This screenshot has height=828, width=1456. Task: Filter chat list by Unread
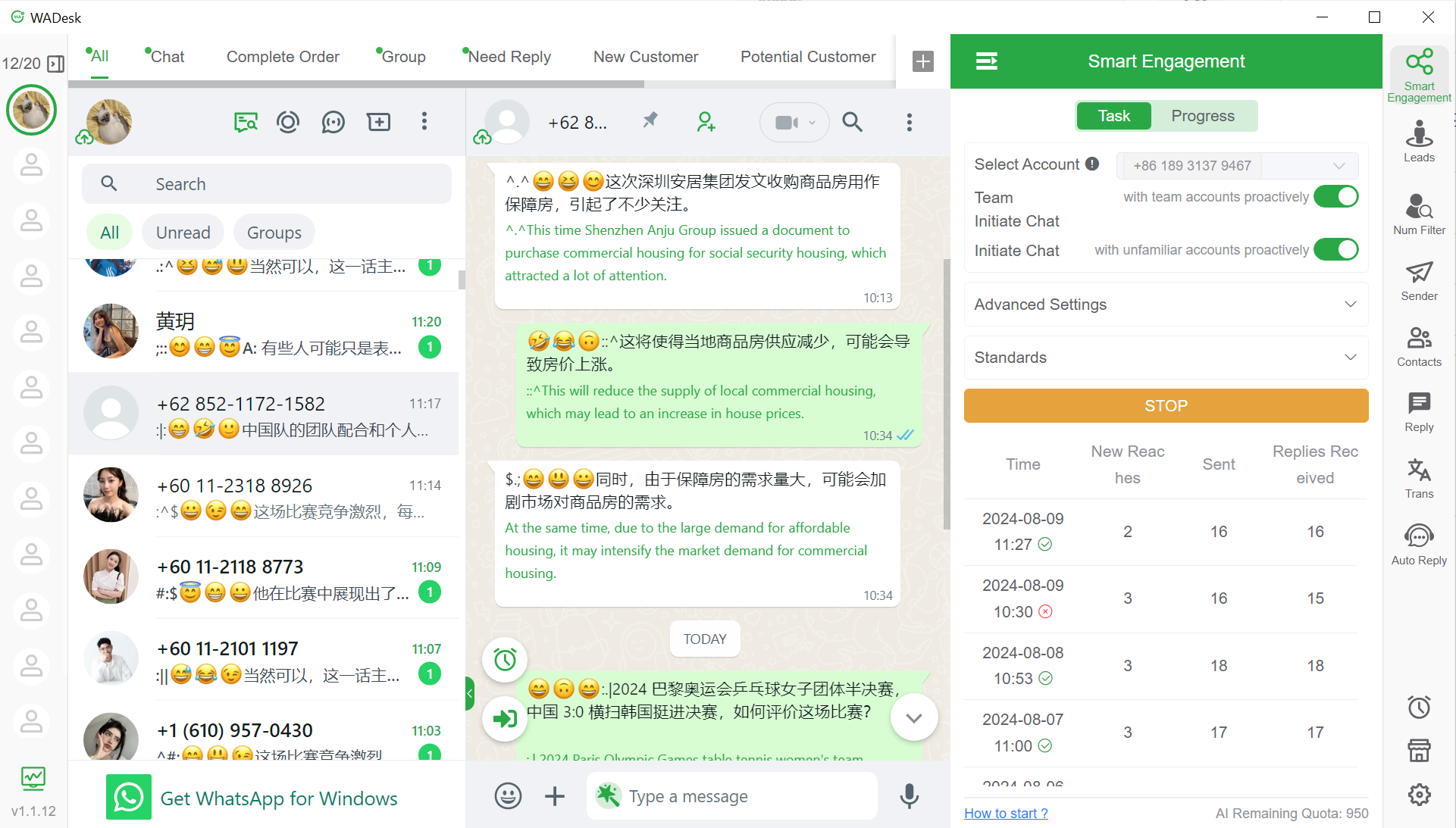click(183, 232)
